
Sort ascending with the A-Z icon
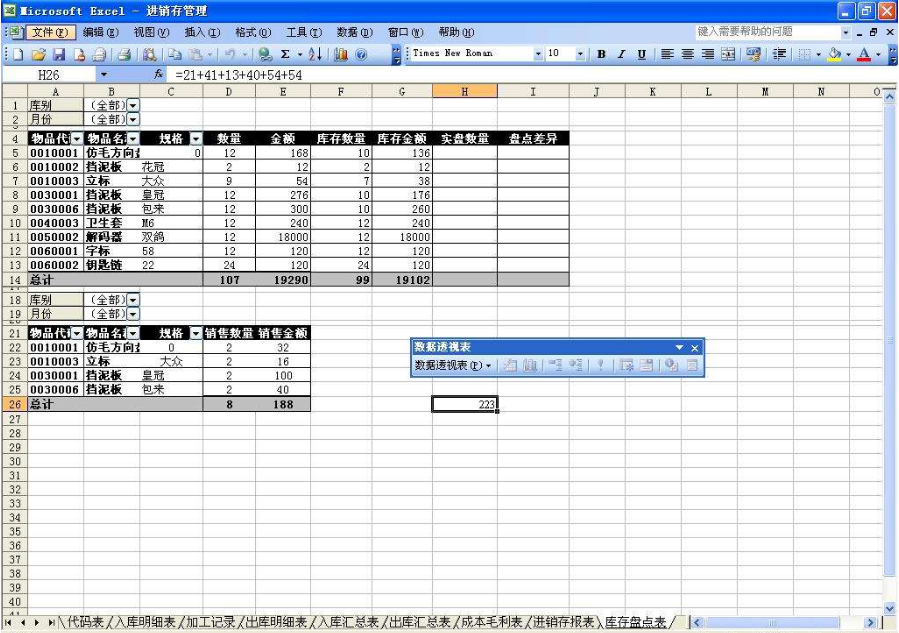[315, 54]
